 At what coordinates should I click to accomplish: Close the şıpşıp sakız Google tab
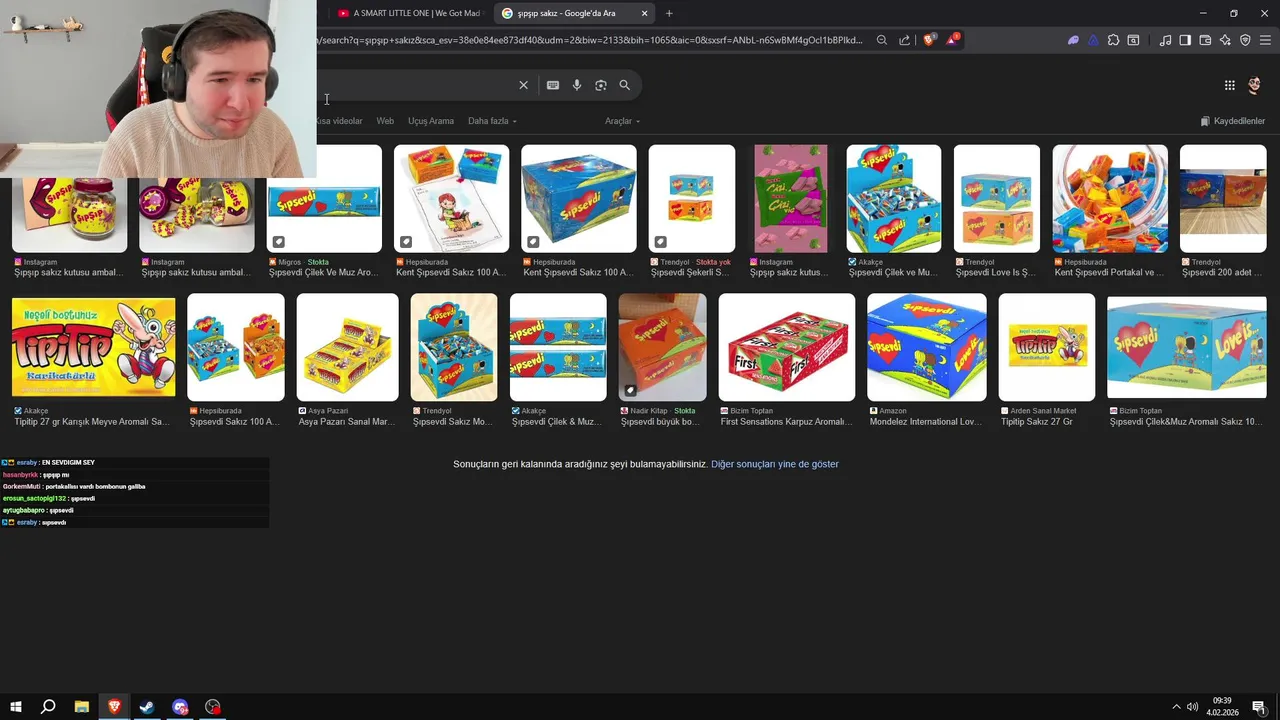click(x=644, y=13)
